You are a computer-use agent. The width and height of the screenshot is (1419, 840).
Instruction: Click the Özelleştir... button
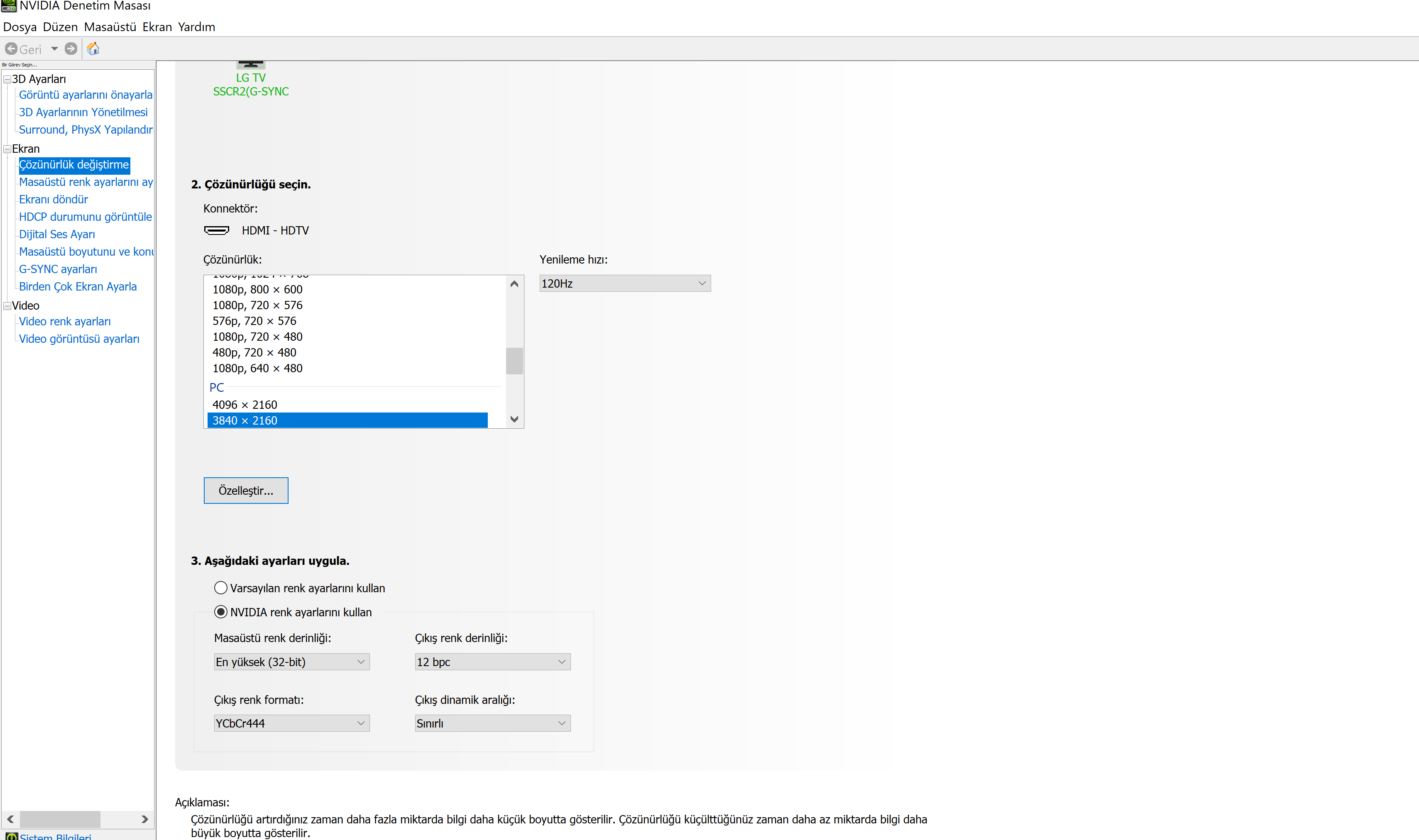tap(246, 491)
